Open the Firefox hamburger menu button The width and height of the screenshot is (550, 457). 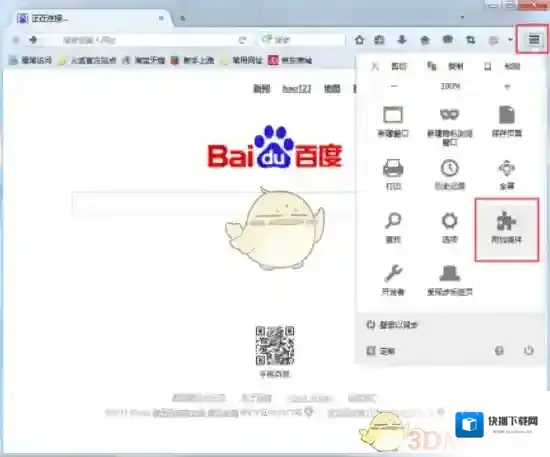click(534, 40)
